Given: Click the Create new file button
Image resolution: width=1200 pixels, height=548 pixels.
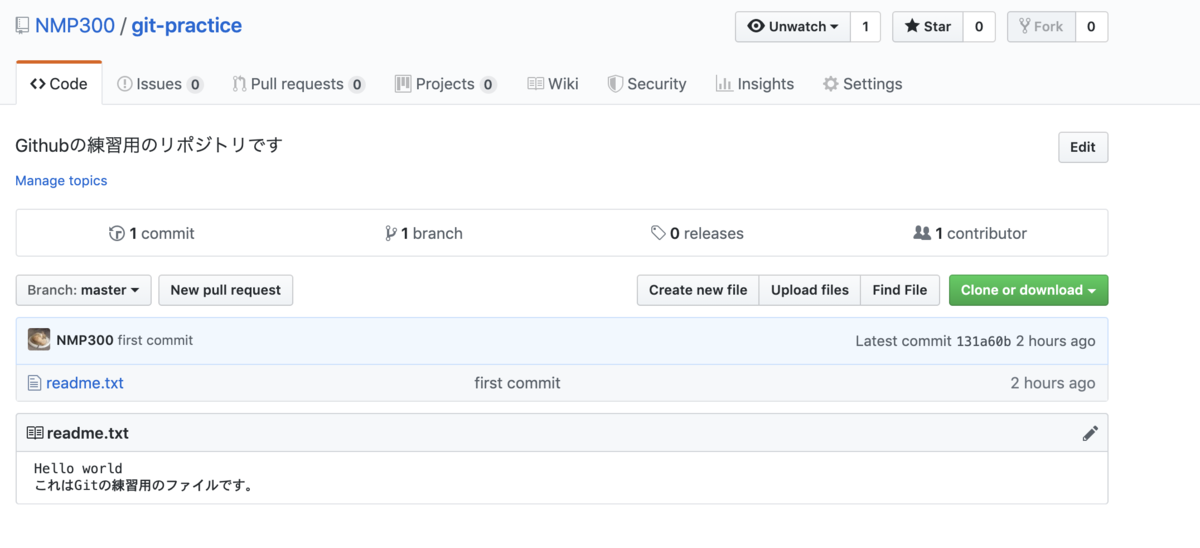Looking at the screenshot, I should (698, 290).
